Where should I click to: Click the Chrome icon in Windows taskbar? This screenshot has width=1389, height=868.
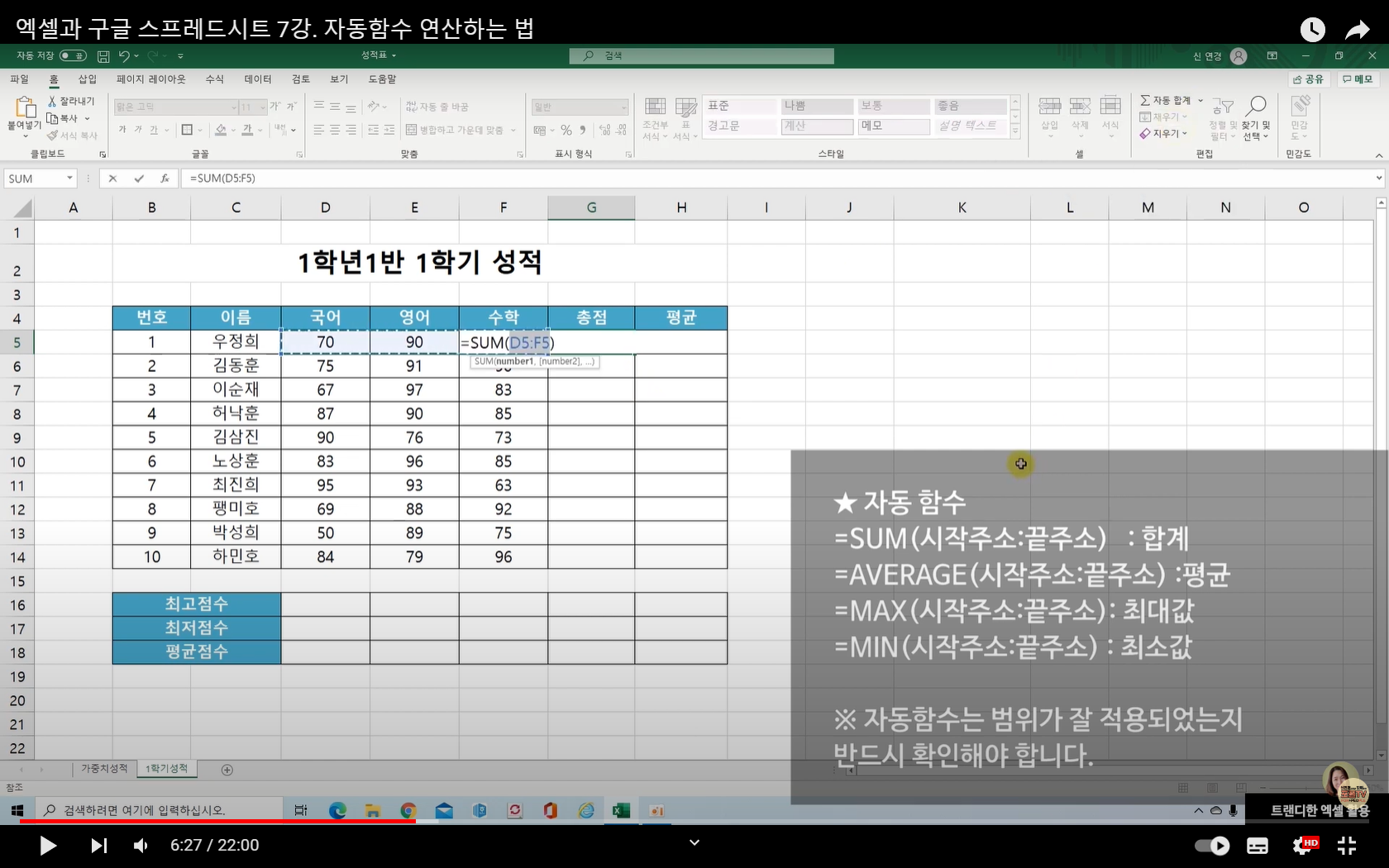click(408, 811)
